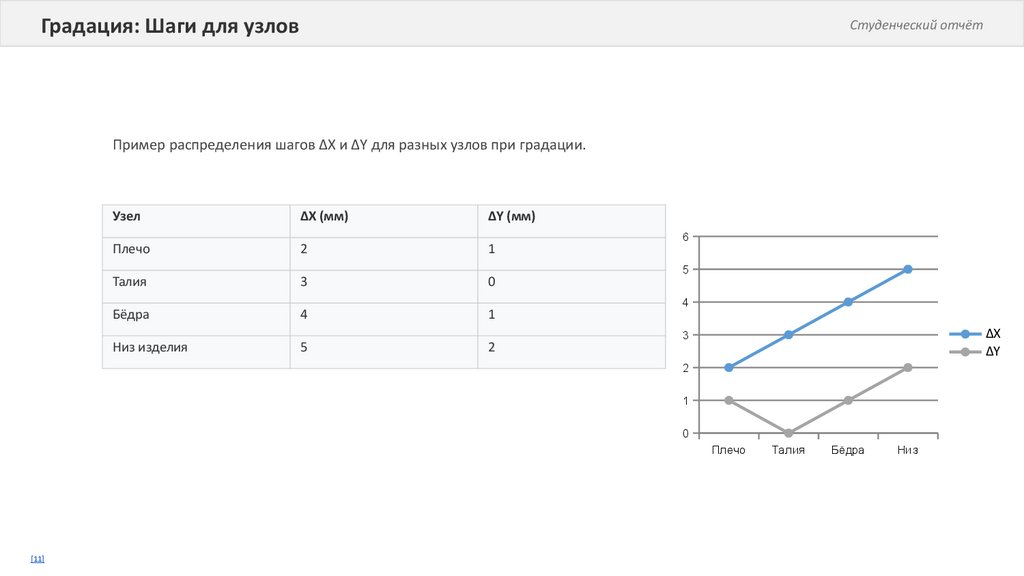Viewport: 1024px width, 576px height.
Task: Click the blue ΔX data point above Плечо
Action: coord(729,367)
